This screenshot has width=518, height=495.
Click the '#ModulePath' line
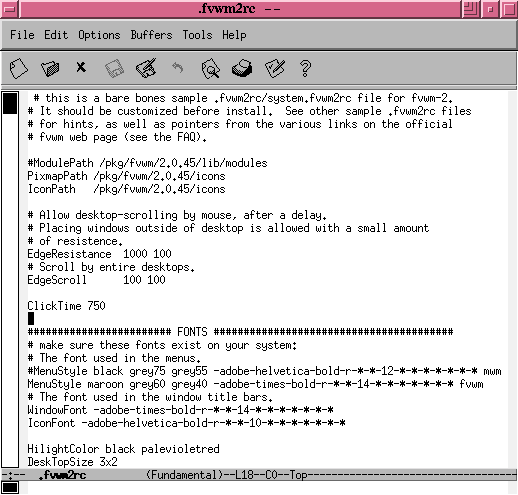147,163
